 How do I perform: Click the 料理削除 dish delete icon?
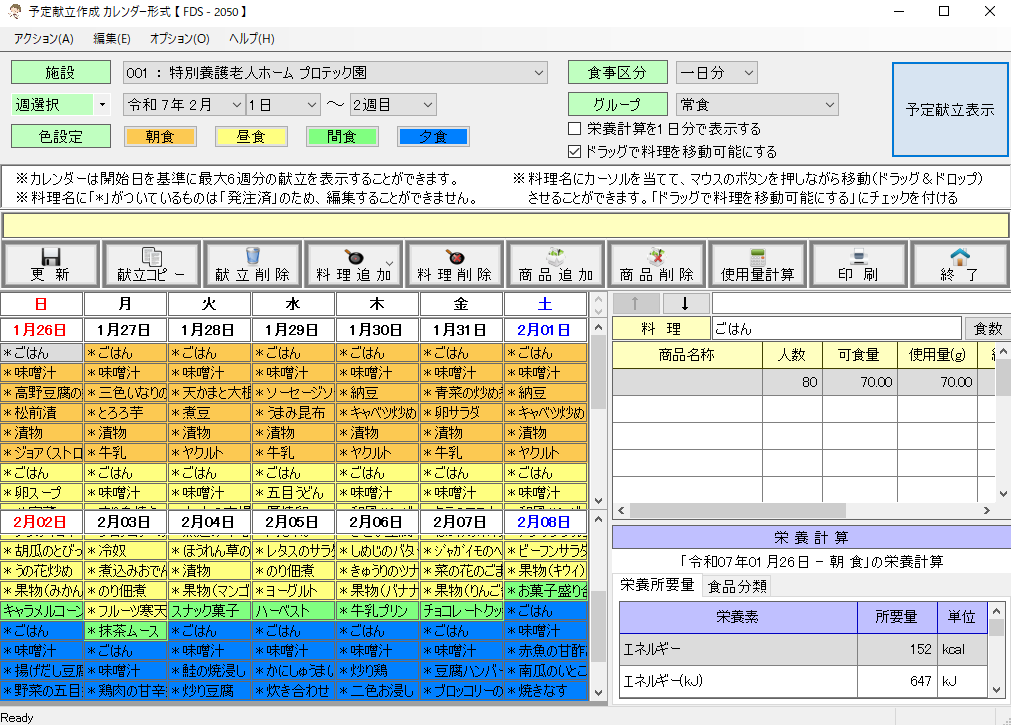pos(453,263)
